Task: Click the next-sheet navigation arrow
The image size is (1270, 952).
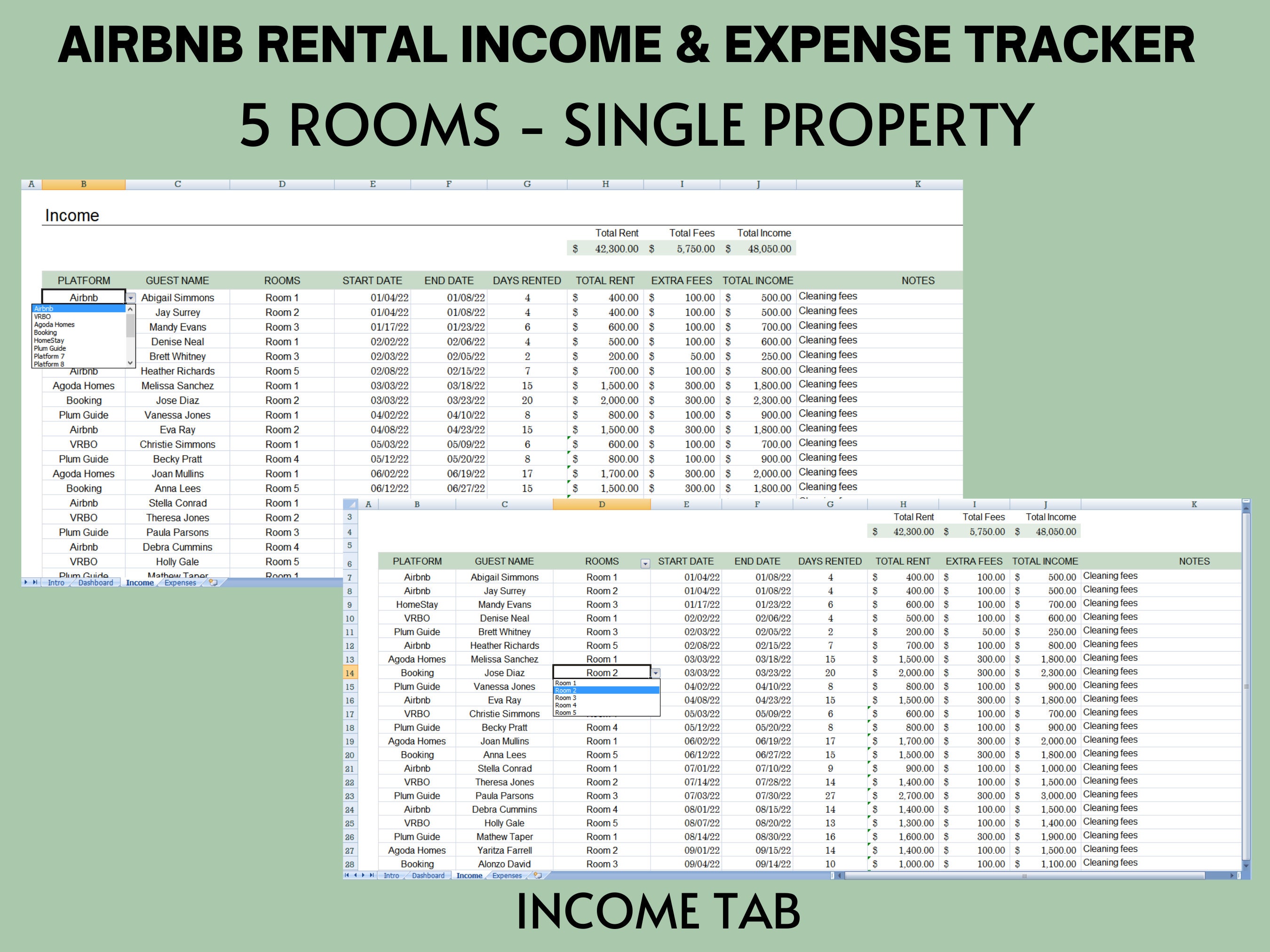Action: (x=364, y=876)
